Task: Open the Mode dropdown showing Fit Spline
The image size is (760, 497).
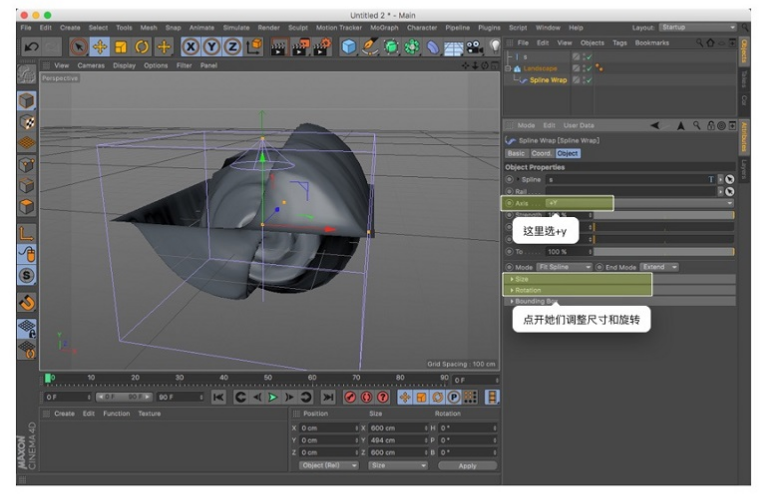Action: click(564, 267)
